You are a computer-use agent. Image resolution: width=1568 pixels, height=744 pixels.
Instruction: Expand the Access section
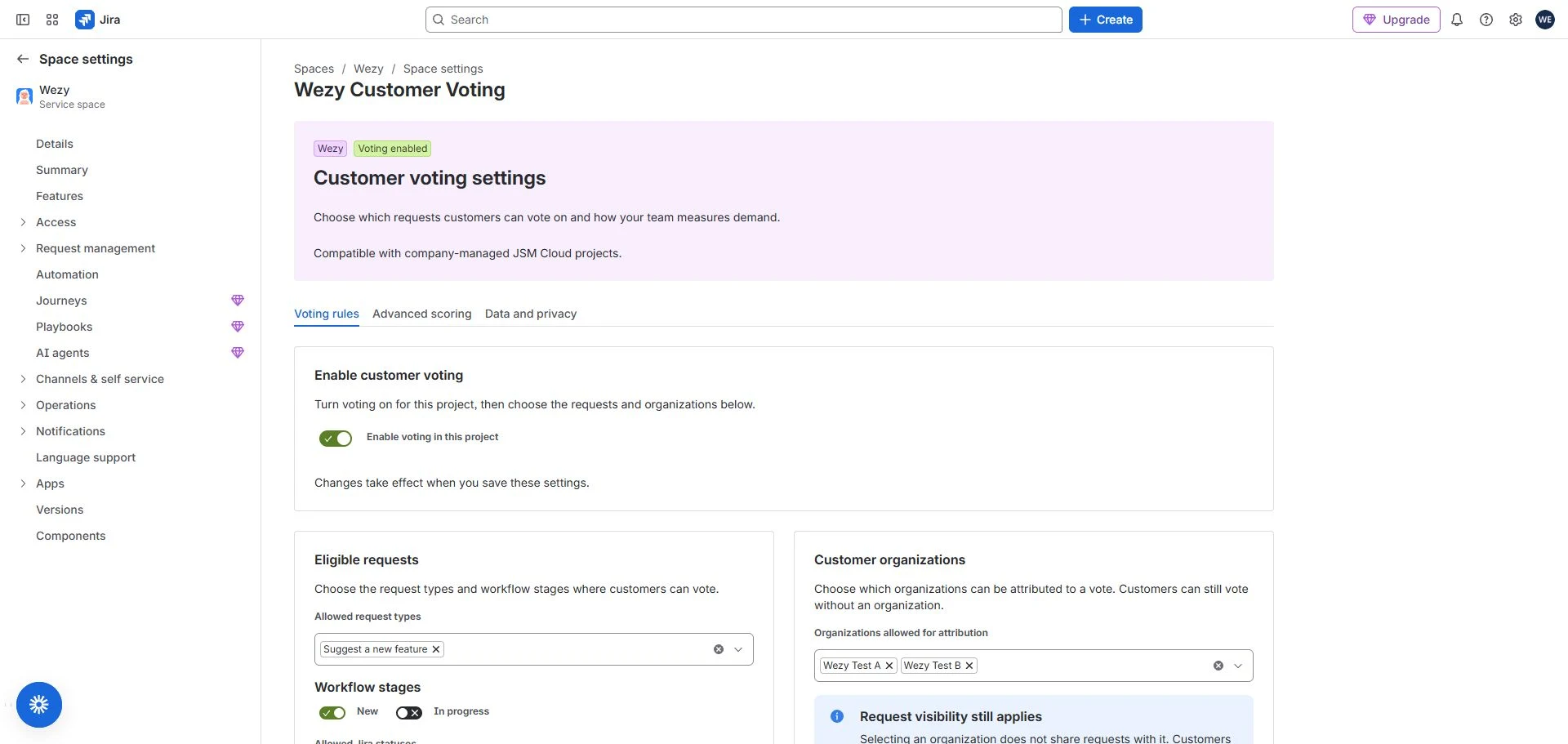(x=23, y=222)
